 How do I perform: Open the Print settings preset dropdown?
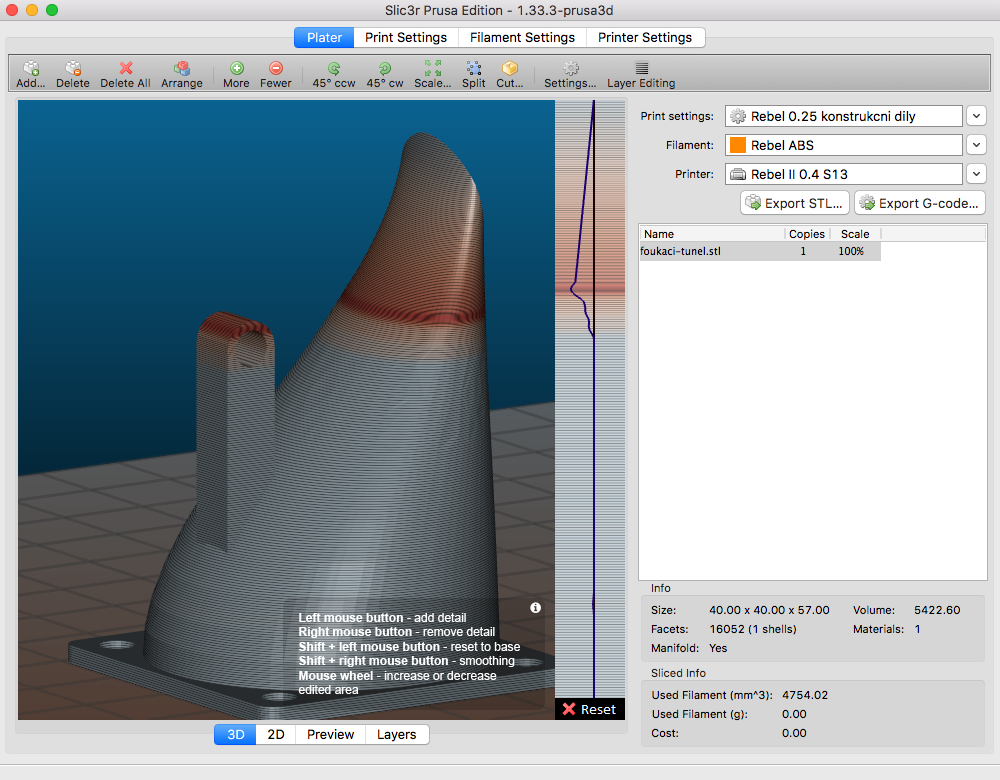(977, 116)
